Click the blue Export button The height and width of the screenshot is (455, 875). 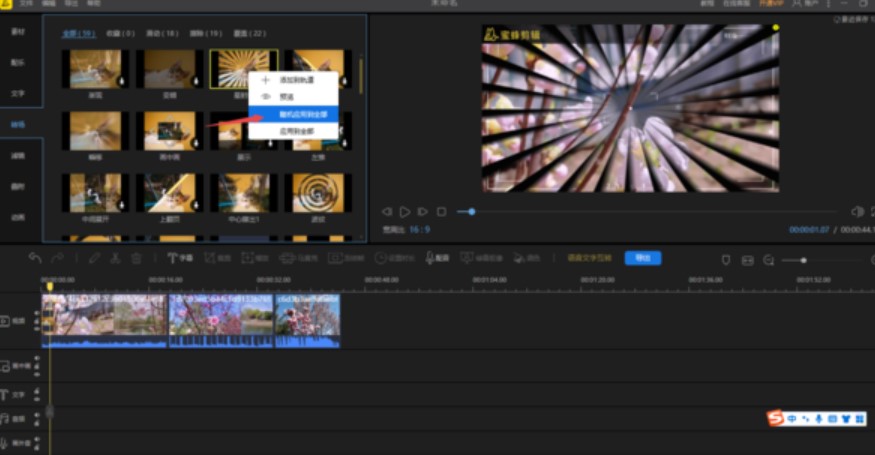pyautogui.click(x=642, y=258)
